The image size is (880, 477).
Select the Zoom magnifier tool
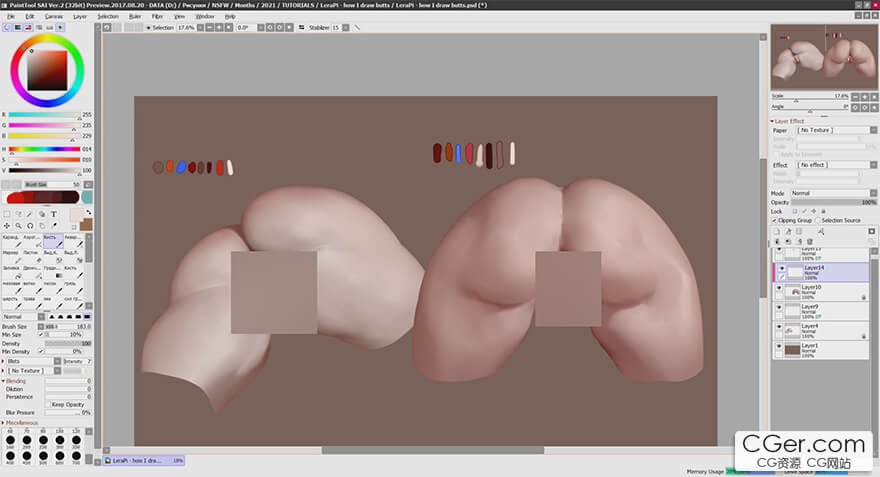pos(19,226)
